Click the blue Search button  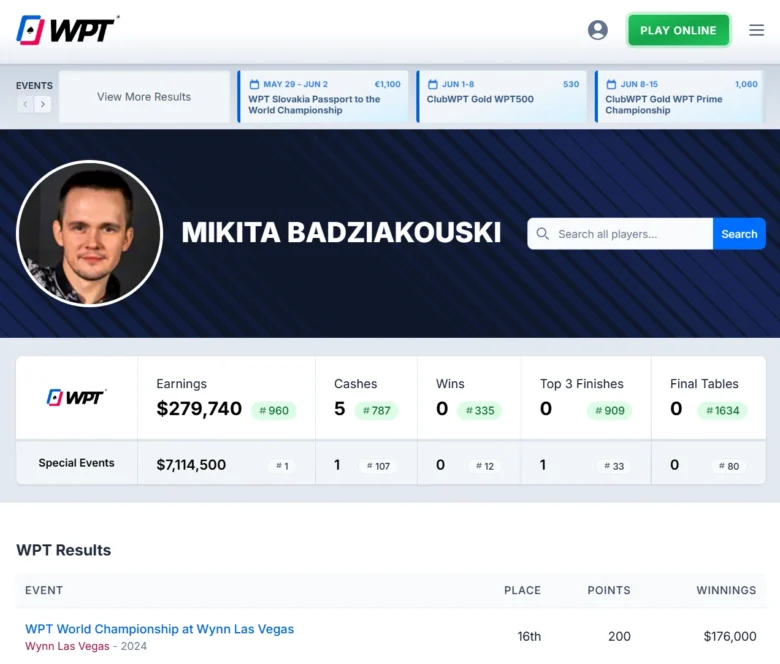point(739,234)
